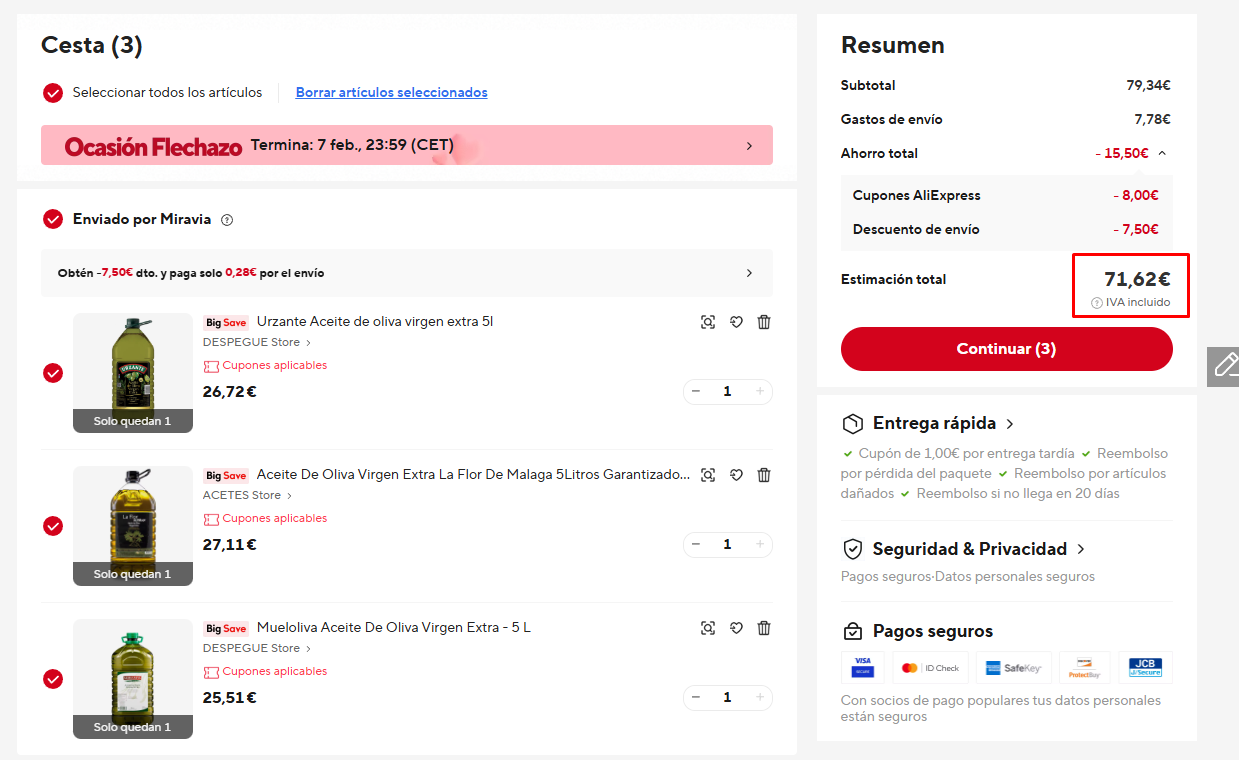Click quantity field for La Flor De Malaga

pos(727,545)
